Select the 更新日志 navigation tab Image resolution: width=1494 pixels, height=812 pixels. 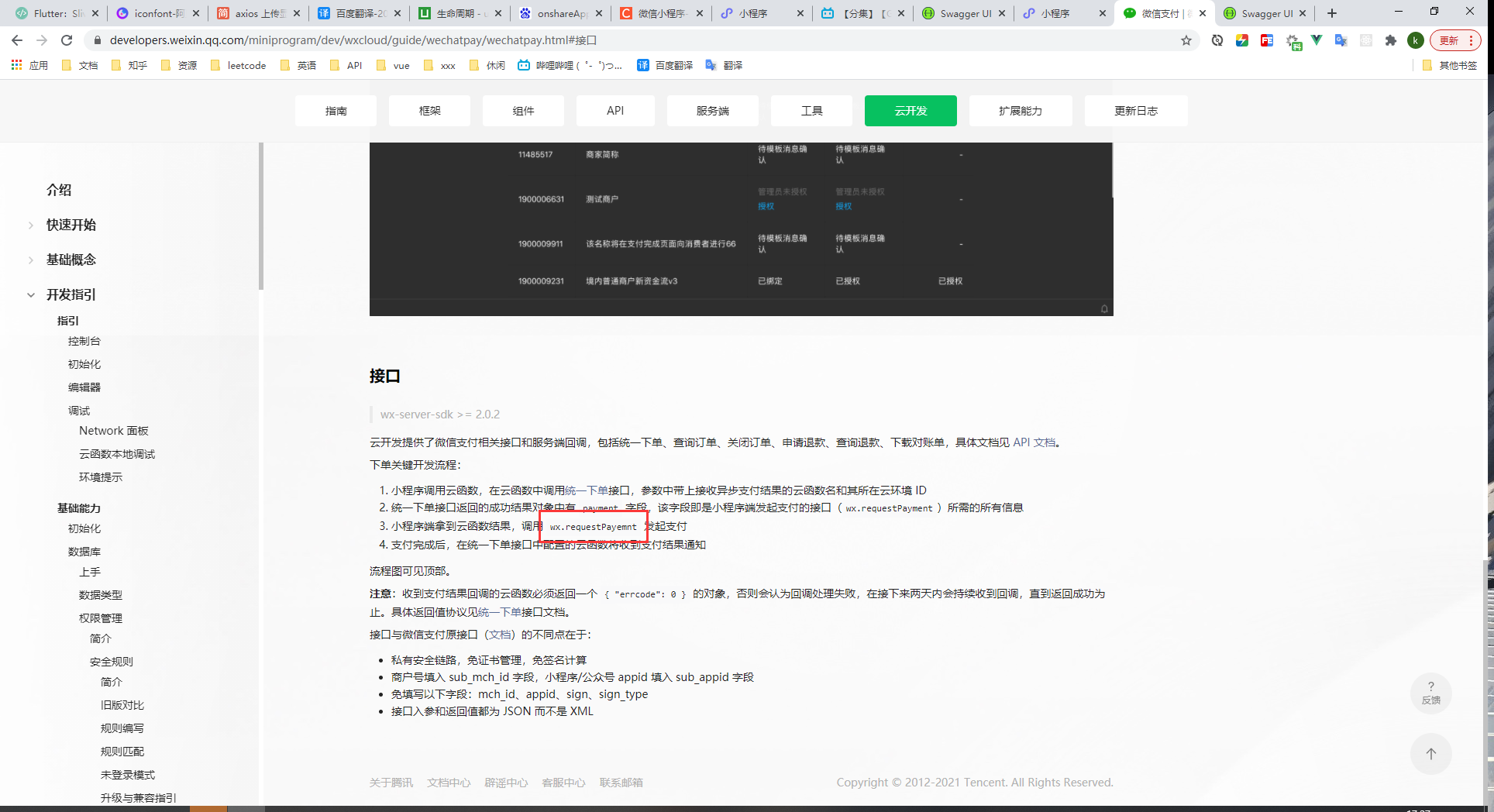click(1136, 111)
